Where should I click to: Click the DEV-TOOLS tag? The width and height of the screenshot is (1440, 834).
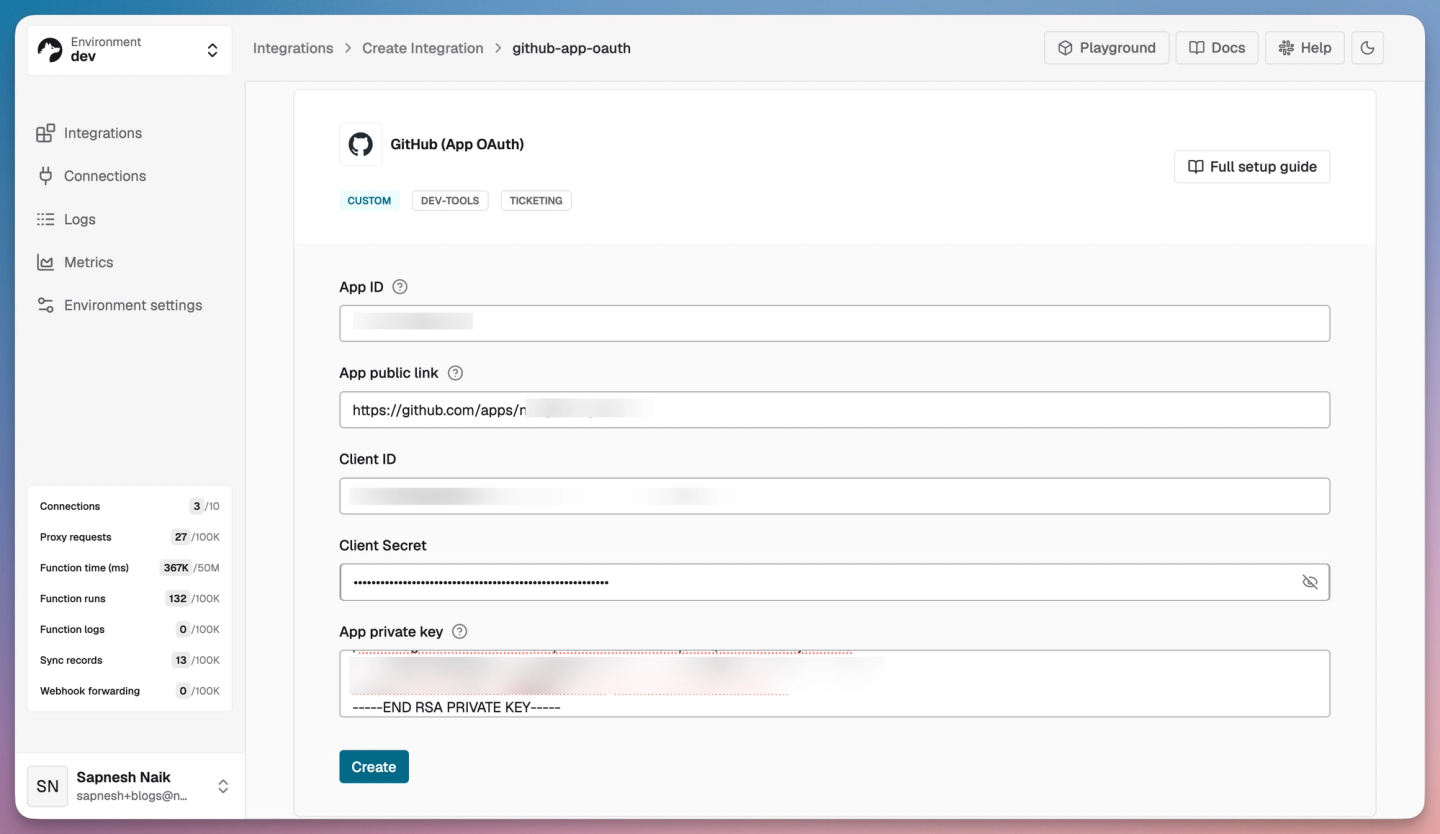click(x=450, y=201)
